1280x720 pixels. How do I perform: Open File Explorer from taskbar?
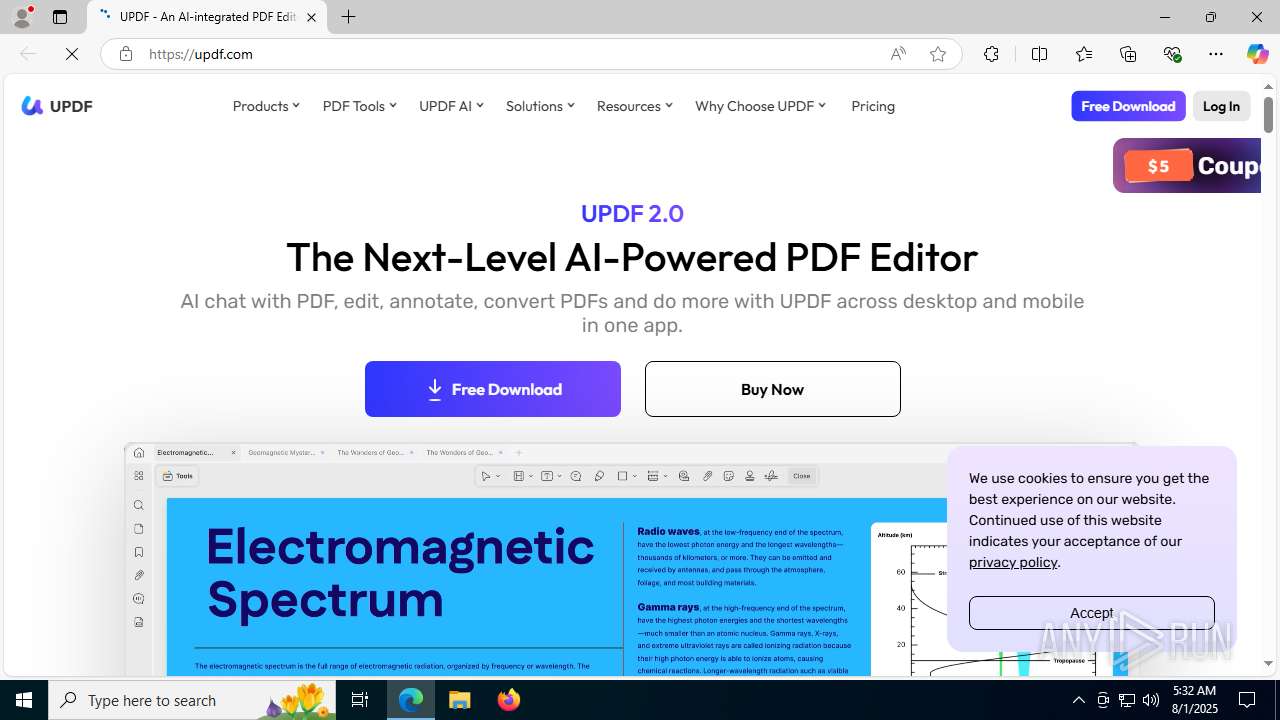click(x=460, y=700)
